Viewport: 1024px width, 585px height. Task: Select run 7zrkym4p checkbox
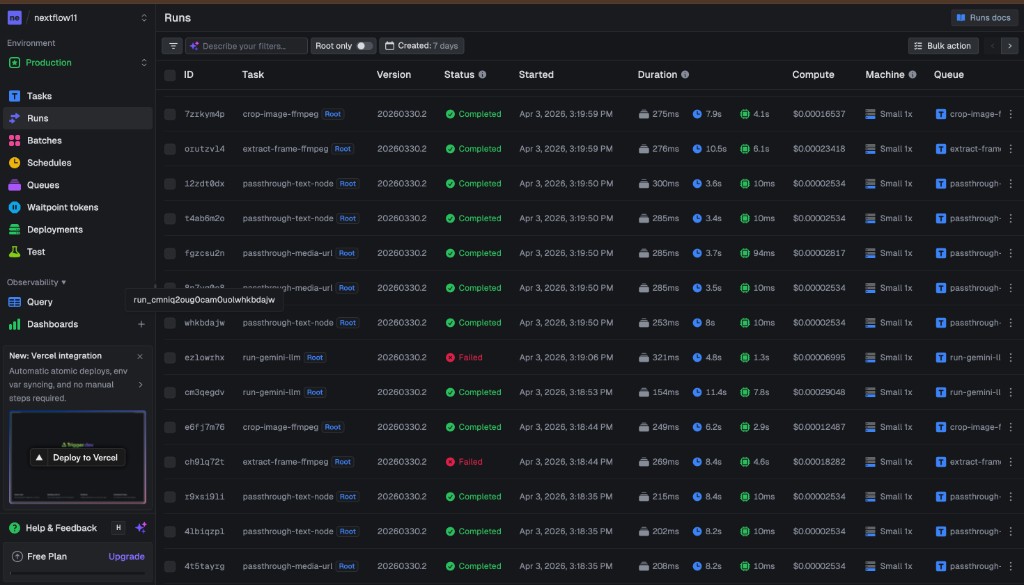[170, 114]
